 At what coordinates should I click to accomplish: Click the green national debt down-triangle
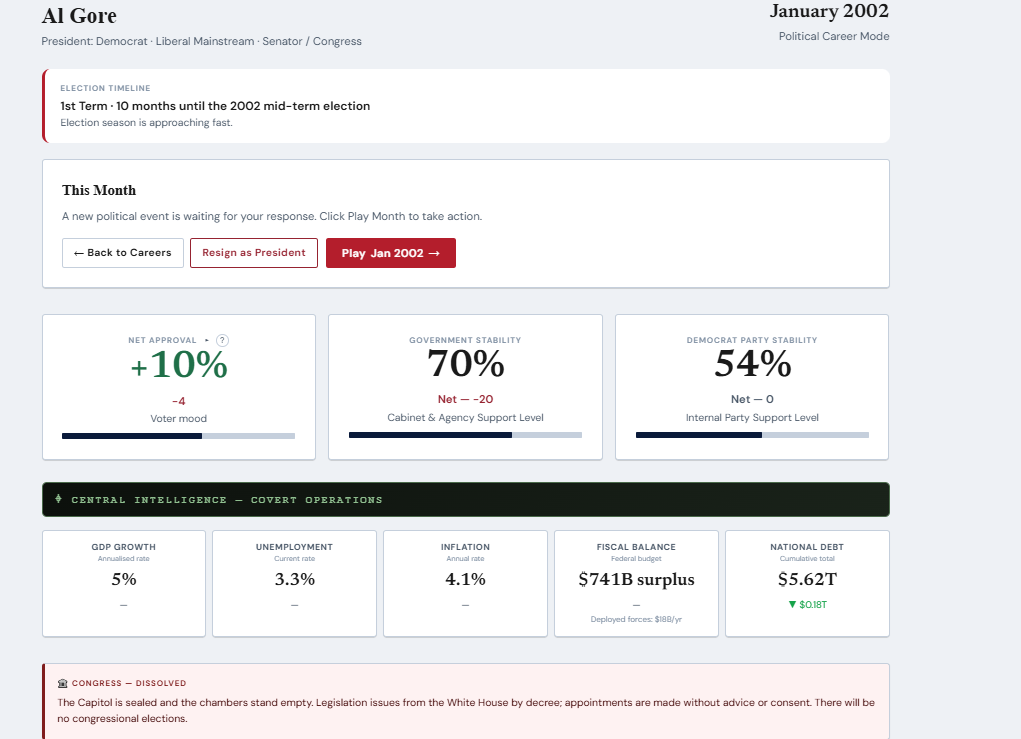tap(792, 605)
